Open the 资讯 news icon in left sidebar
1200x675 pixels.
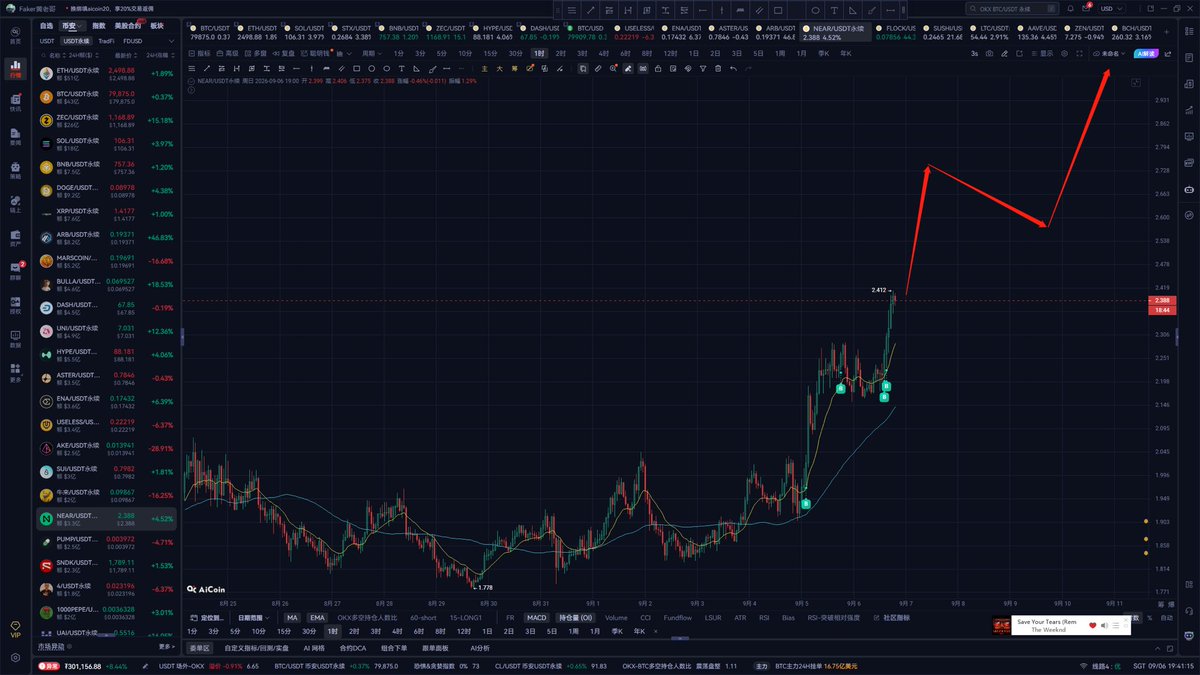click(x=15, y=102)
